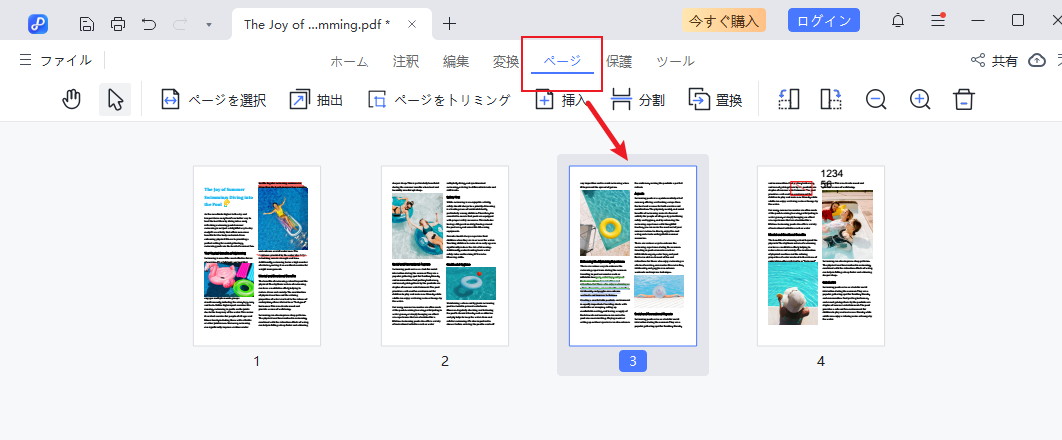Screen dimensions: 1062x440
Task: Click the page number 2 label
Action: 445,361
